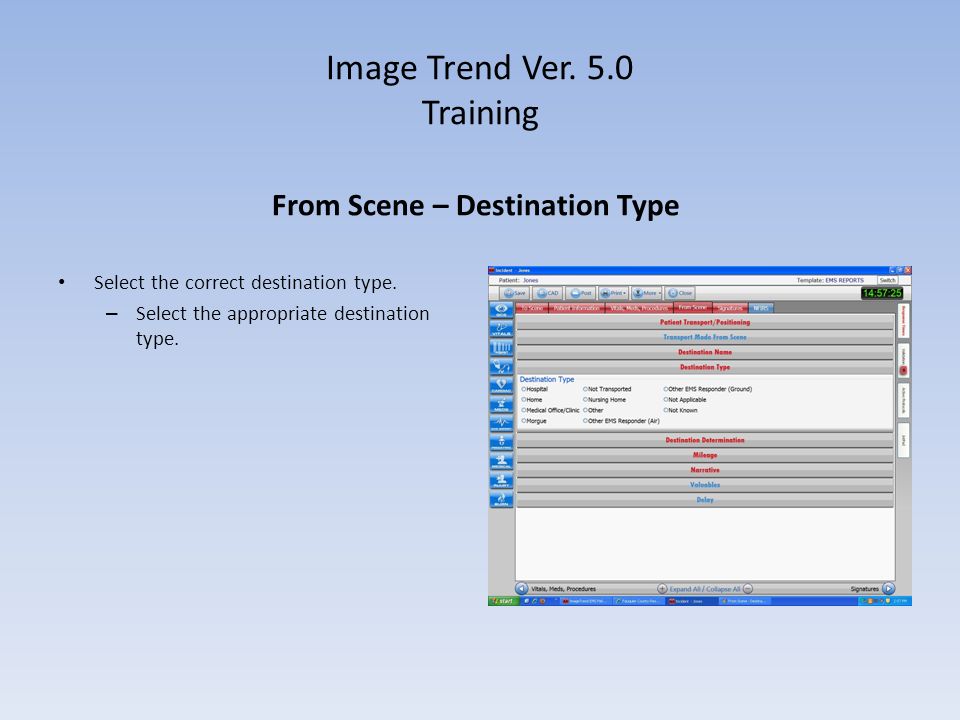The width and height of the screenshot is (960, 720).
Task: Open the Cardiac heart sidebar icon
Action: point(501,385)
